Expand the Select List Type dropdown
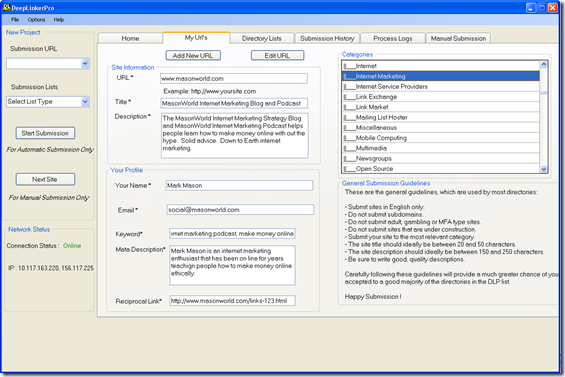Screen dimensions: 565x377 (x=85, y=102)
